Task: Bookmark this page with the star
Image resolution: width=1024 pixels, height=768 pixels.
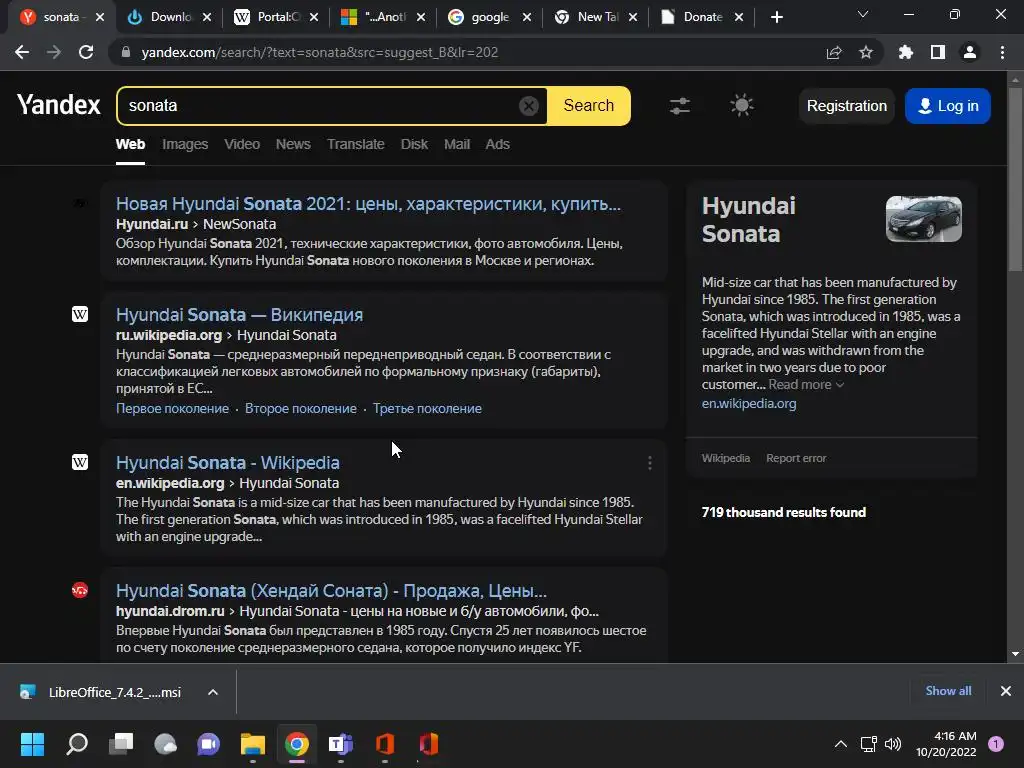Action: pos(866,52)
